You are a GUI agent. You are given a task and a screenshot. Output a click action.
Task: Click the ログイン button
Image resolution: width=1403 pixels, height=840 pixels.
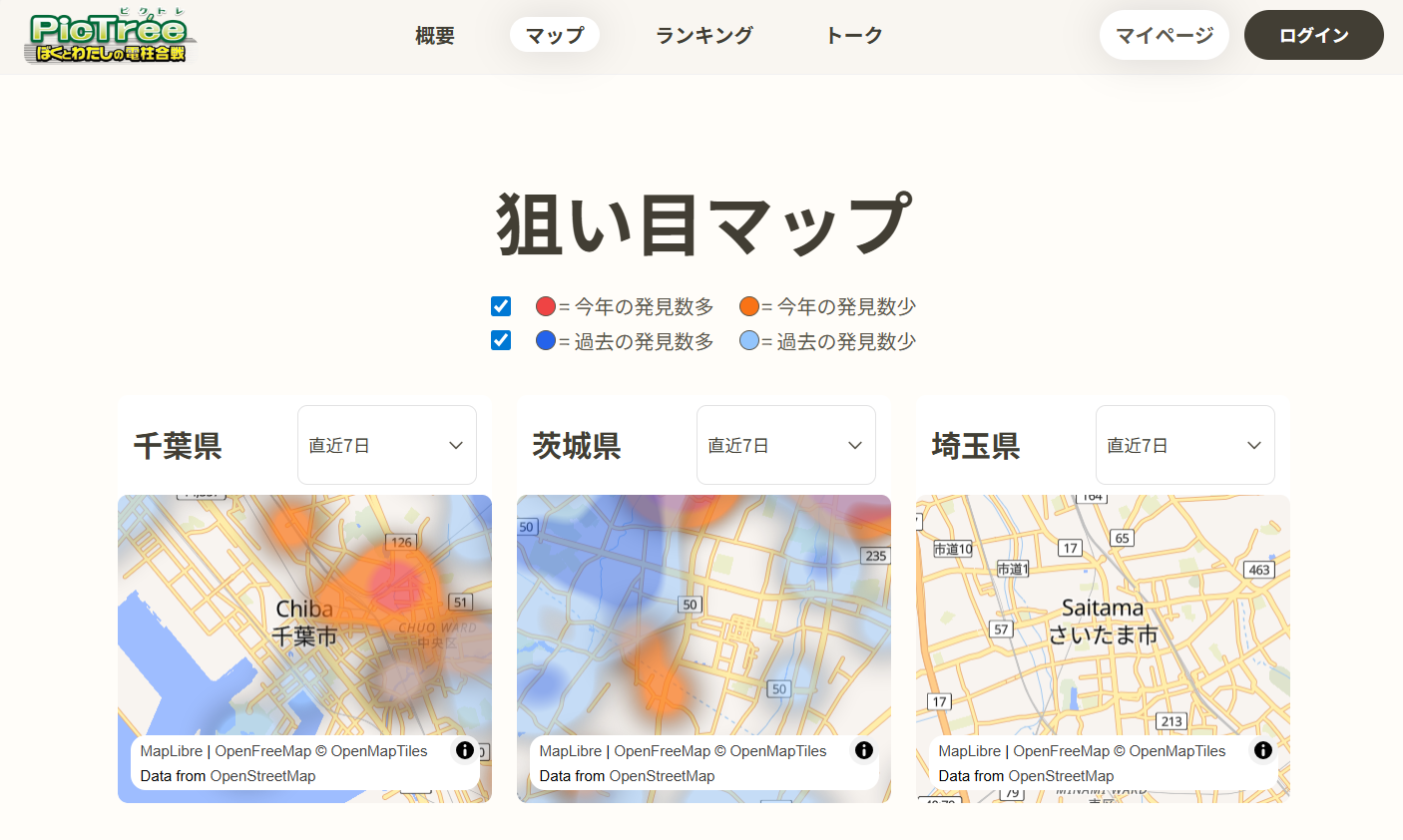[1313, 36]
